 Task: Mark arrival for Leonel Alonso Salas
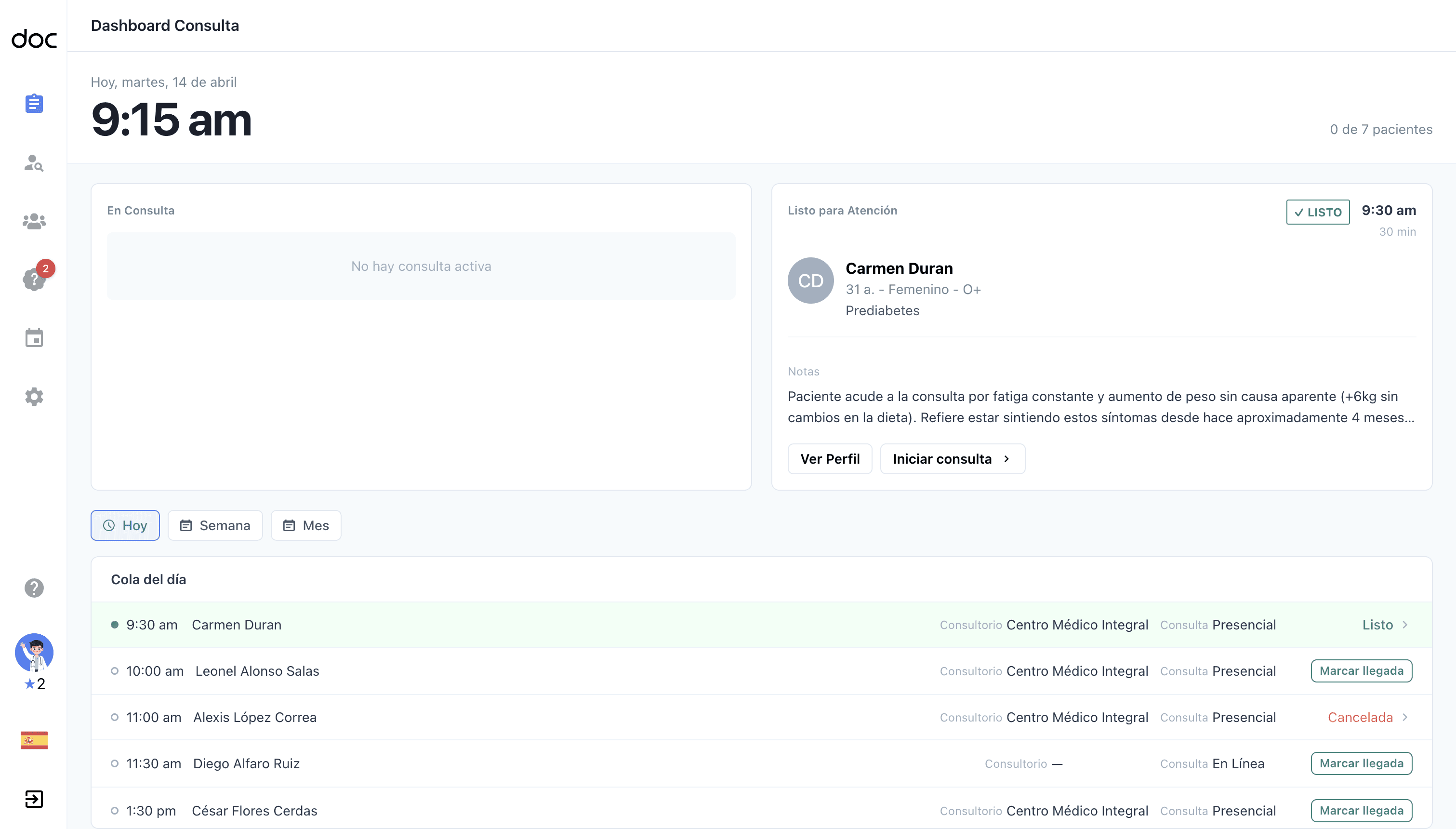point(1361,671)
